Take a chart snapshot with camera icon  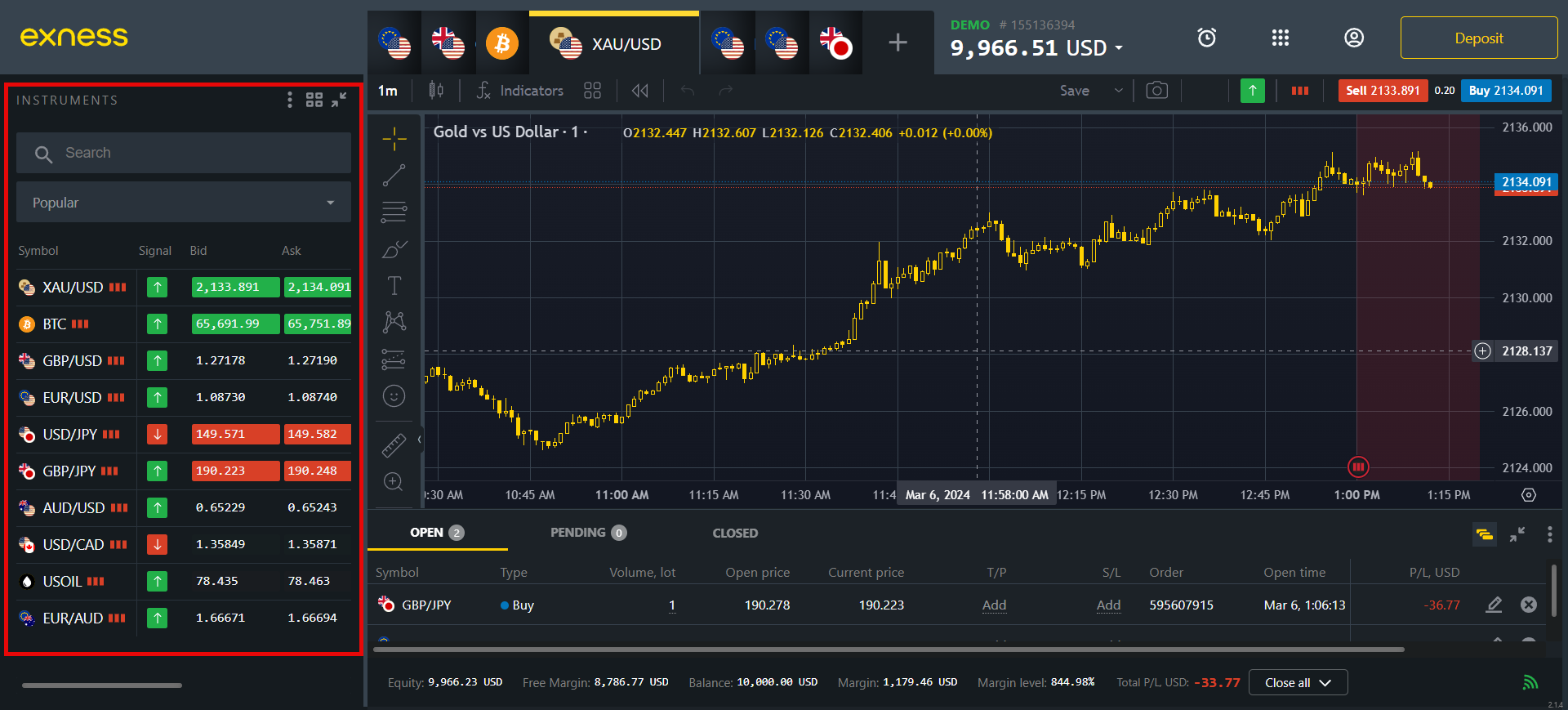[1156, 91]
